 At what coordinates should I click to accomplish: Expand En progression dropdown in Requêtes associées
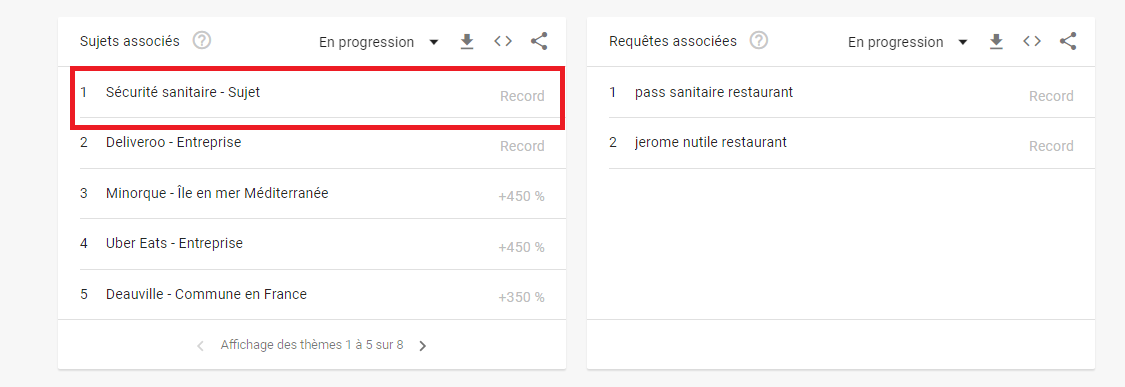click(x=908, y=42)
